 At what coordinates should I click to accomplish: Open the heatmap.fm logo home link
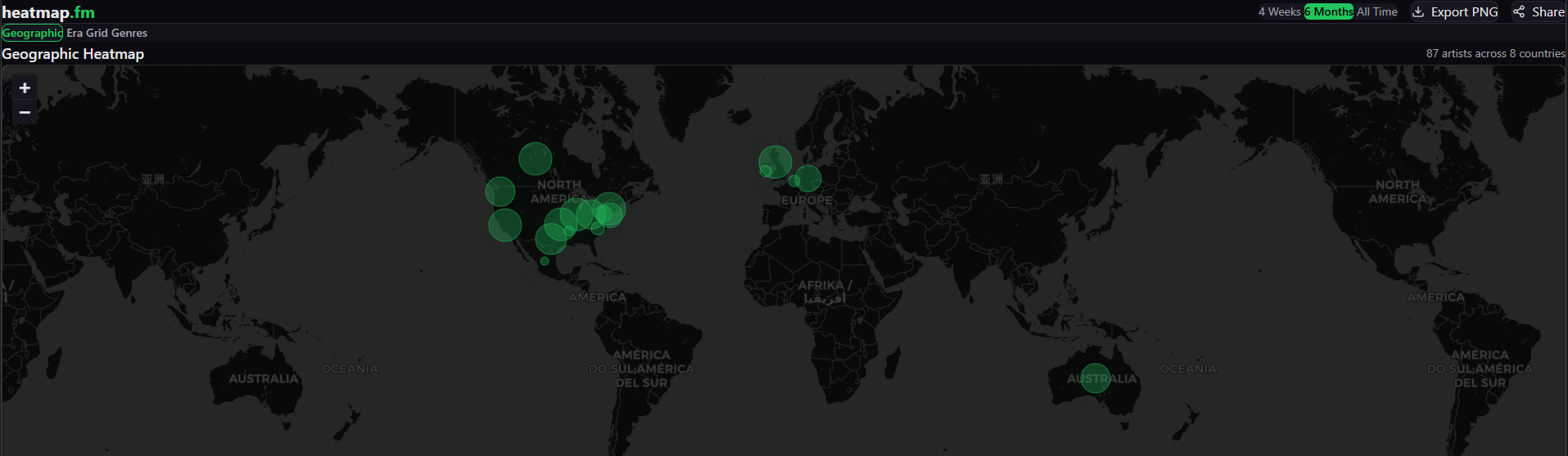(48, 12)
